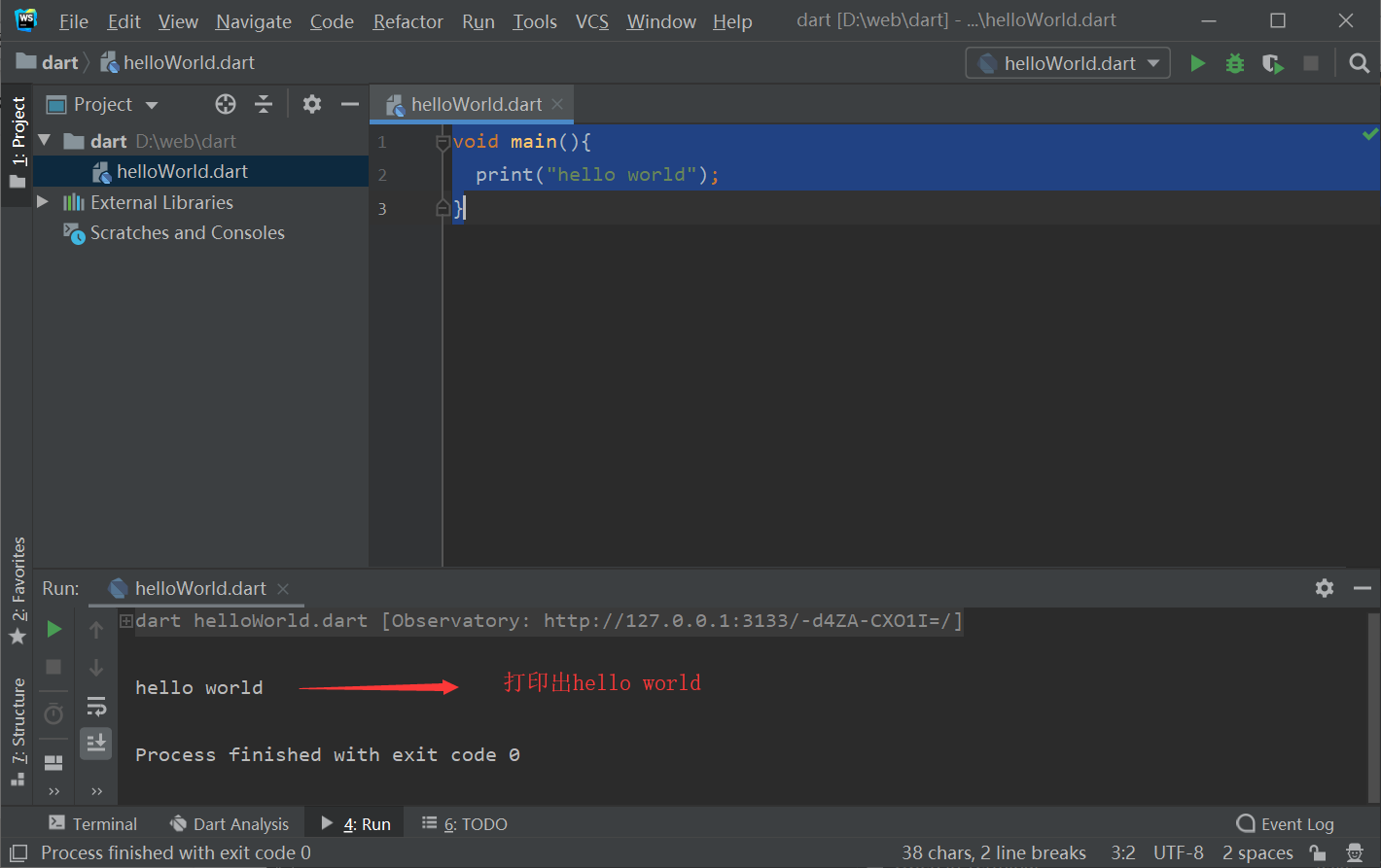Viewport: 1381px width, 868px height.
Task: Expand External Libraries
Action: [x=41, y=202]
